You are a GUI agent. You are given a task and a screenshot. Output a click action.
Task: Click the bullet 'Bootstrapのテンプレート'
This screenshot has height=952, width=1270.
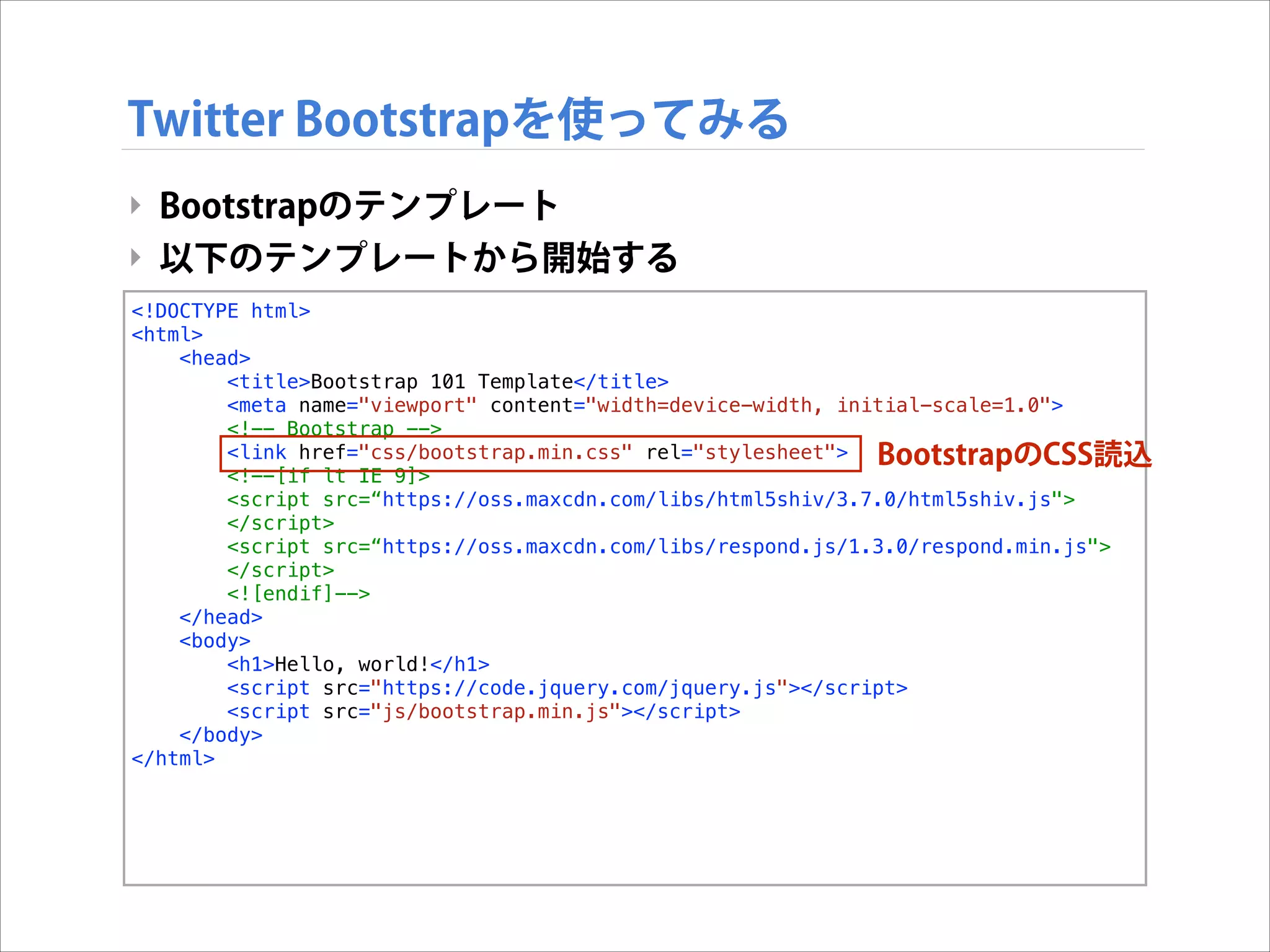pos(359,206)
